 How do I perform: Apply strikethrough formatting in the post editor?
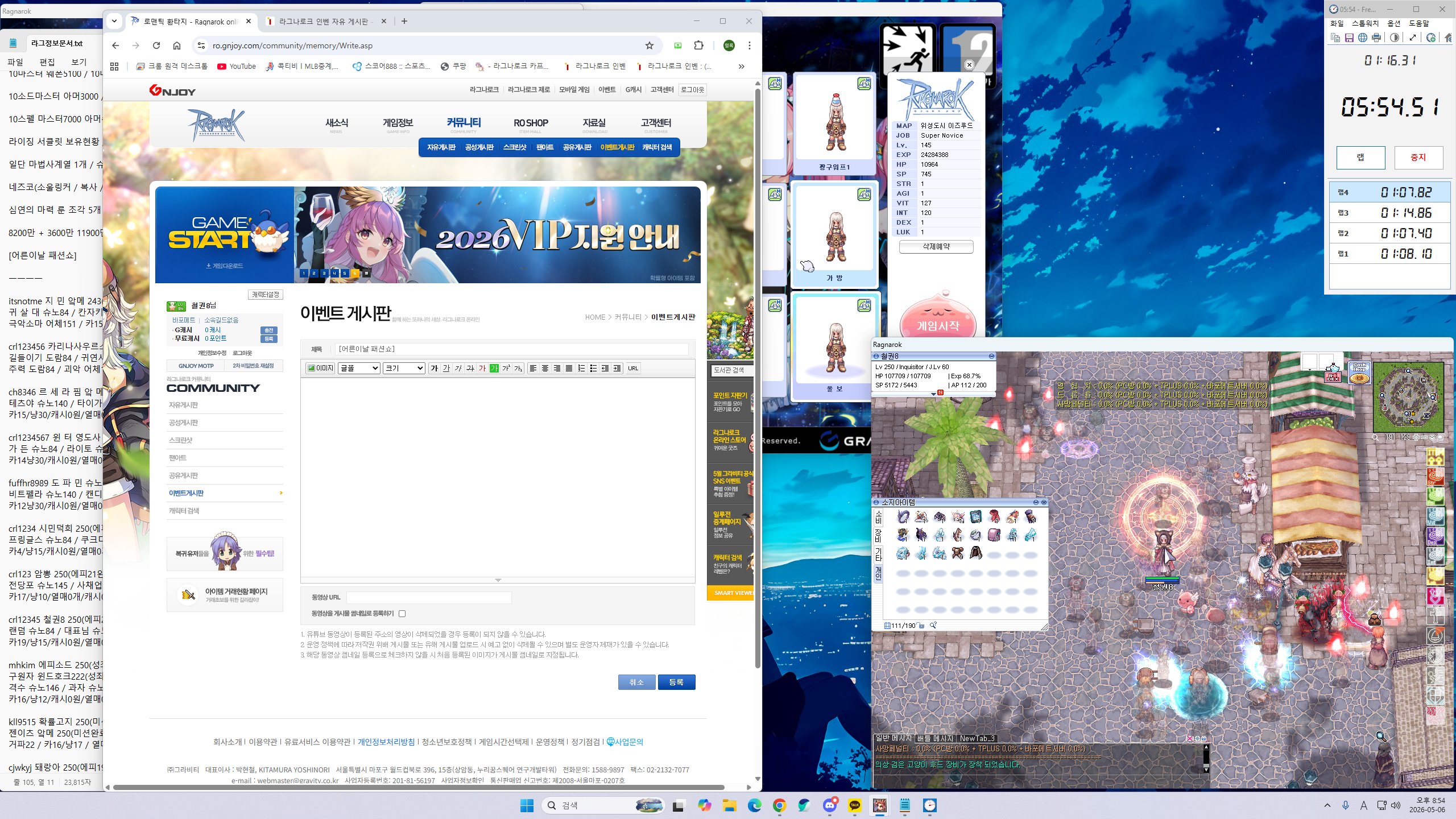(x=470, y=368)
